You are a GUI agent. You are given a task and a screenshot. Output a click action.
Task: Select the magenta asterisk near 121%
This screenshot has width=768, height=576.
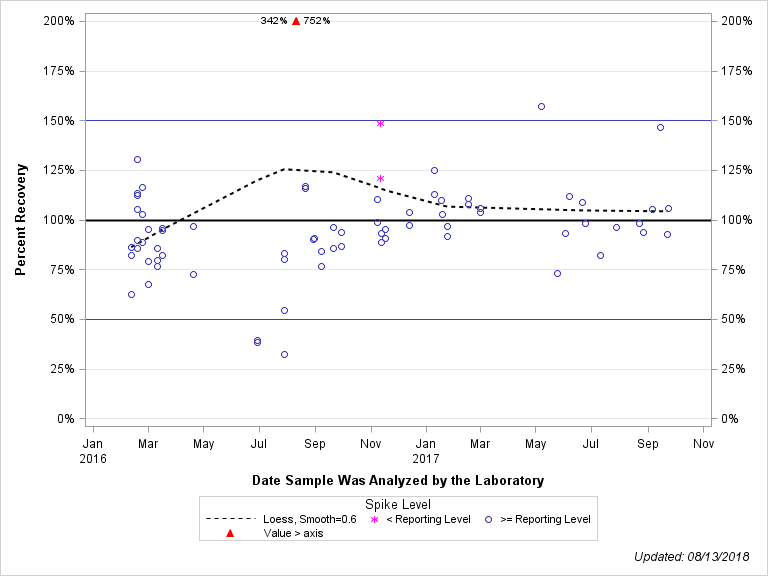[x=381, y=179]
